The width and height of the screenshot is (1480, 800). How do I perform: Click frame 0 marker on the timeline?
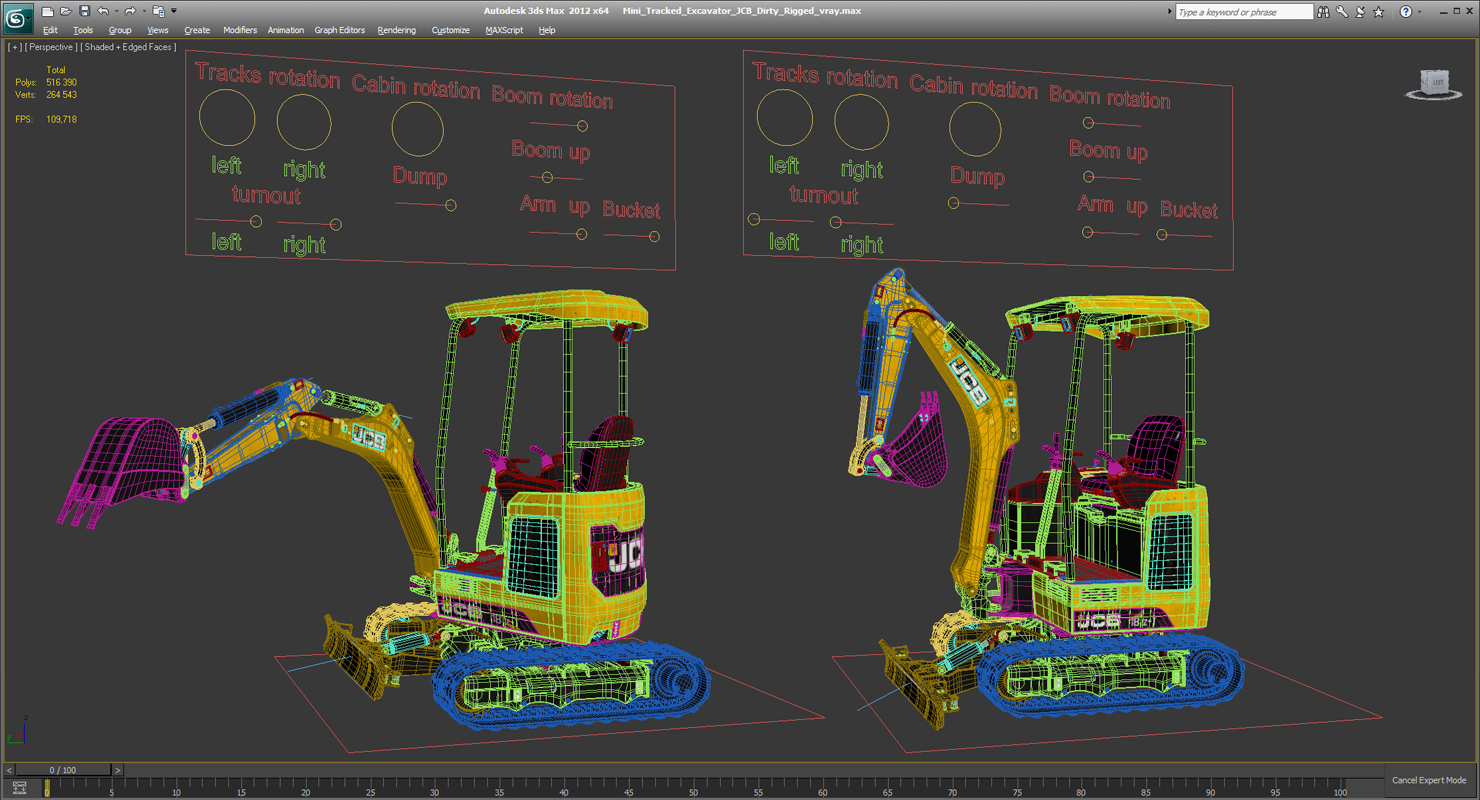(47, 789)
